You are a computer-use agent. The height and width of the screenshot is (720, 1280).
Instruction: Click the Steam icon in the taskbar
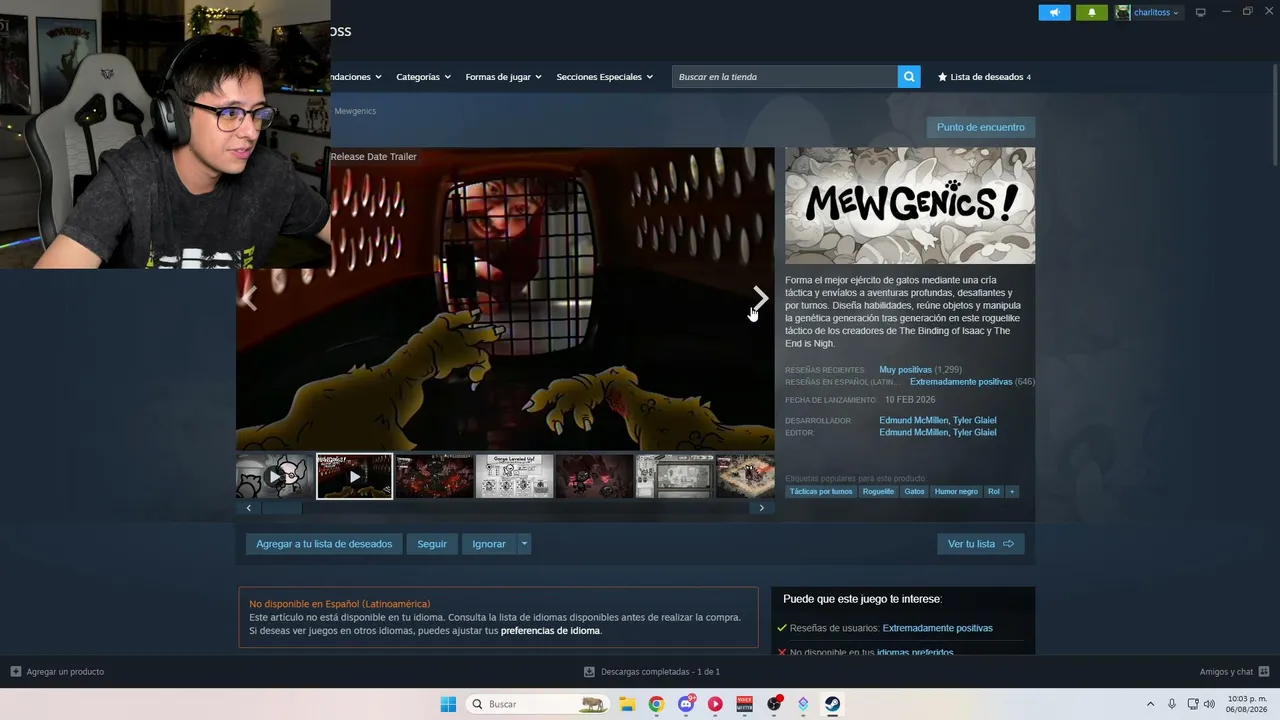point(832,704)
